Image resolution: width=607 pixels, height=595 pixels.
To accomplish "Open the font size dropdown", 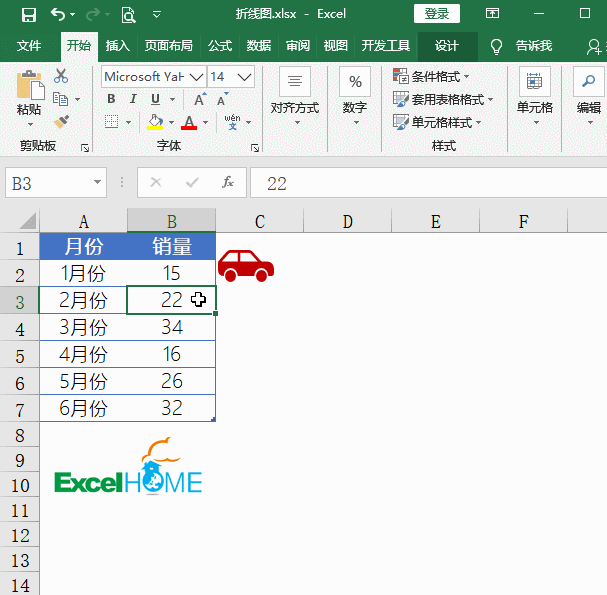I will [245, 77].
